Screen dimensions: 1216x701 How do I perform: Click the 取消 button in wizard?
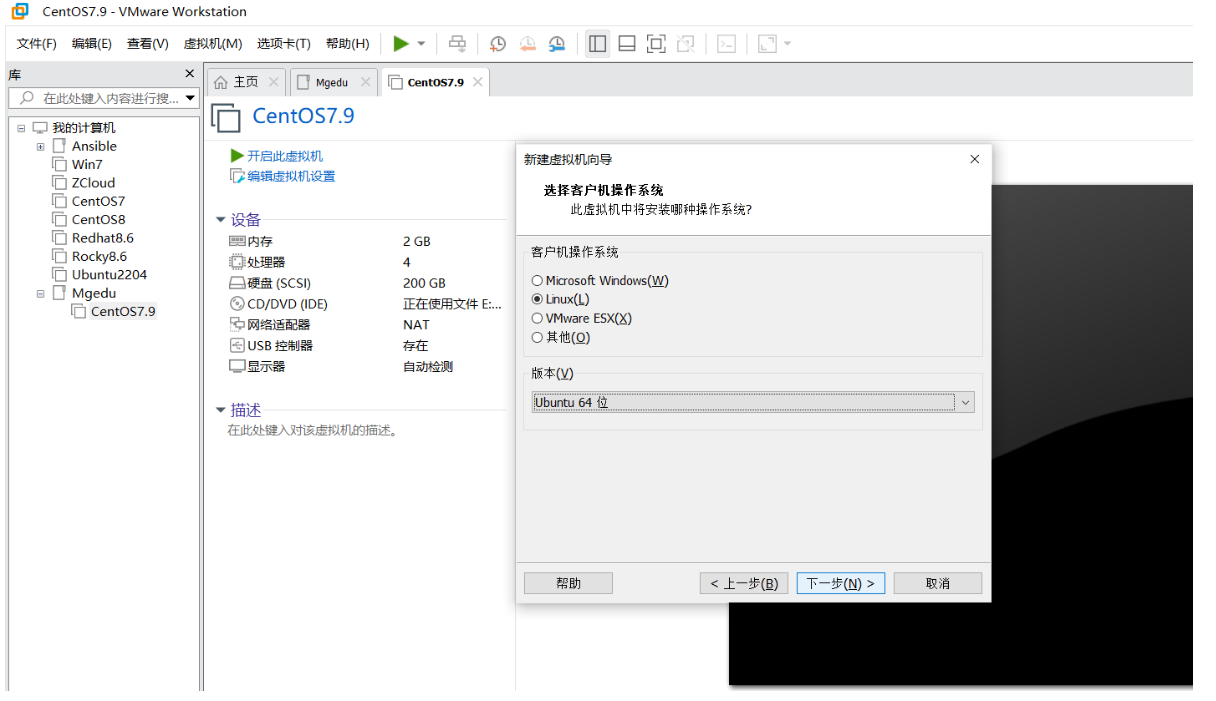[938, 583]
